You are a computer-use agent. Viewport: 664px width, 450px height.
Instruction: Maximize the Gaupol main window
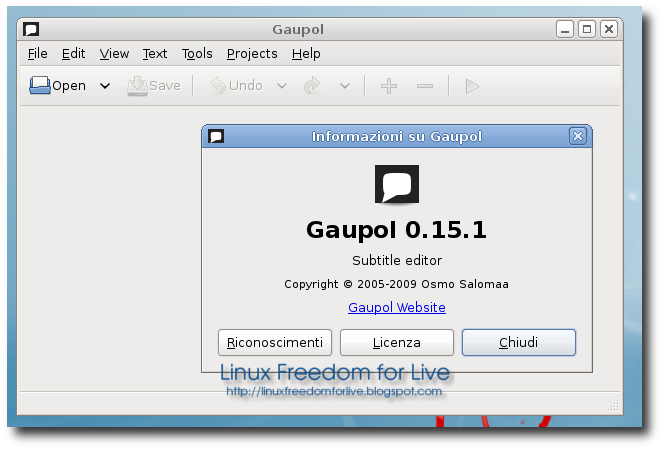(x=587, y=29)
